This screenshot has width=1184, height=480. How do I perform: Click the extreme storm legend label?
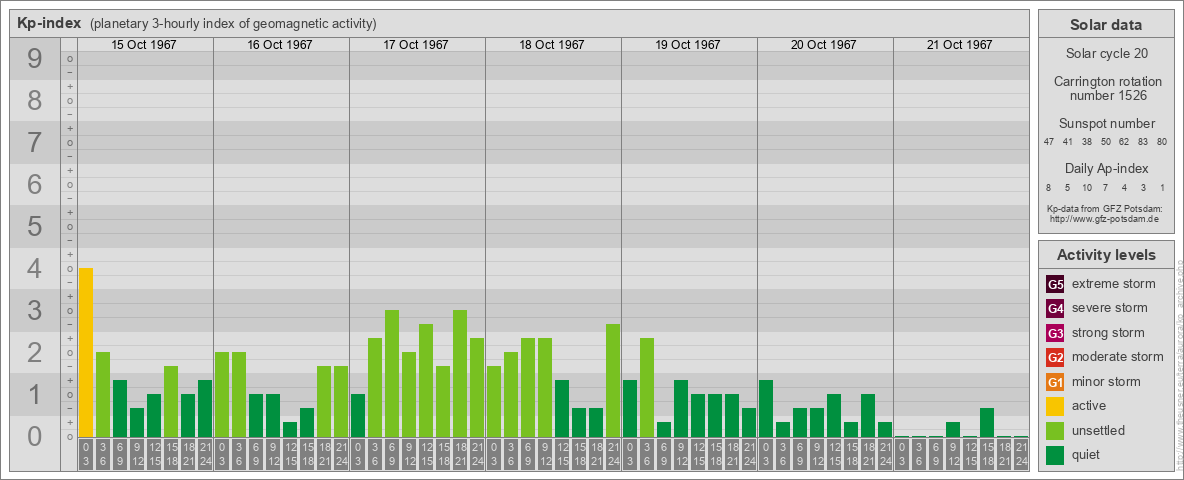pyautogui.click(x=1113, y=284)
